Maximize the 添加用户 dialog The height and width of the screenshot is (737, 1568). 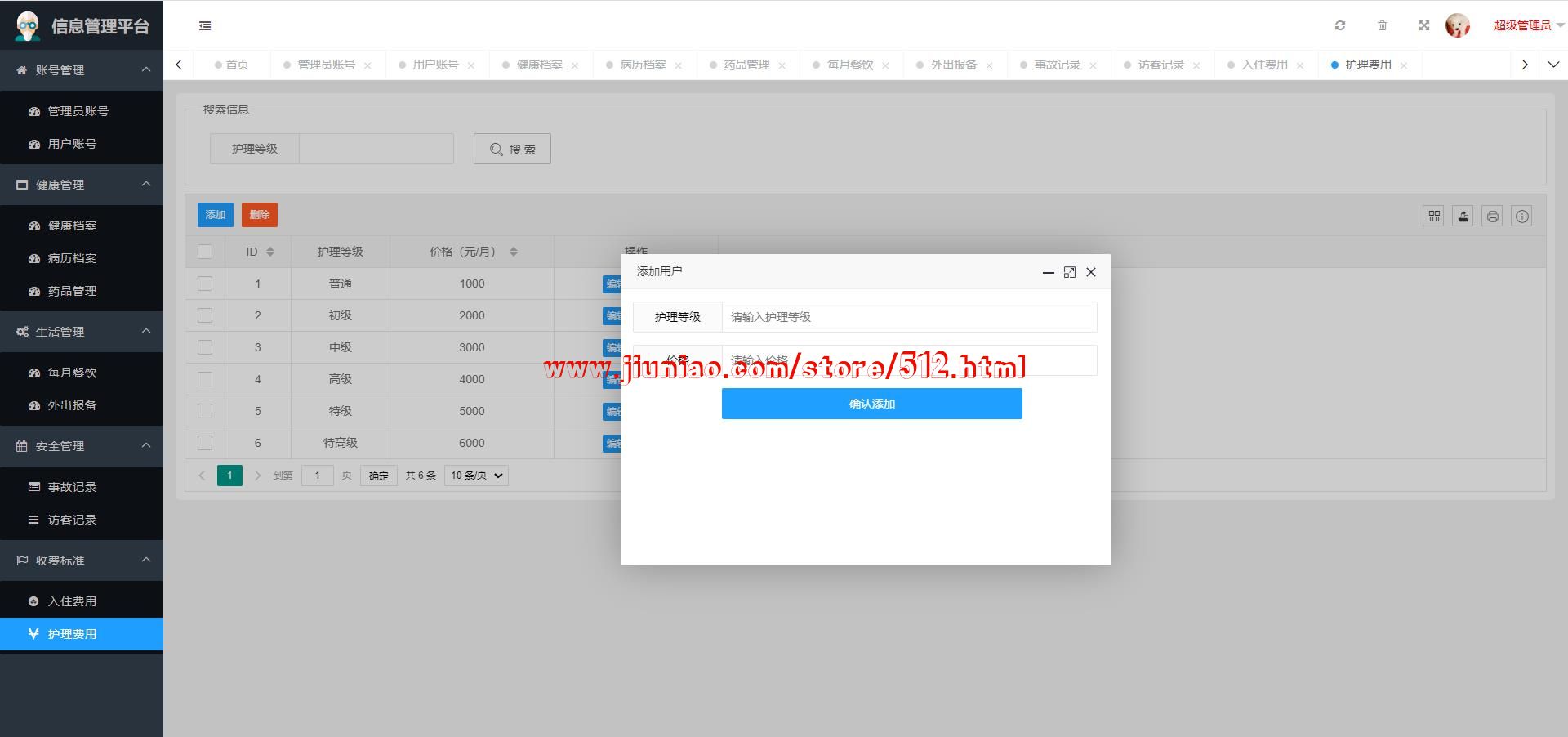[x=1070, y=272]
